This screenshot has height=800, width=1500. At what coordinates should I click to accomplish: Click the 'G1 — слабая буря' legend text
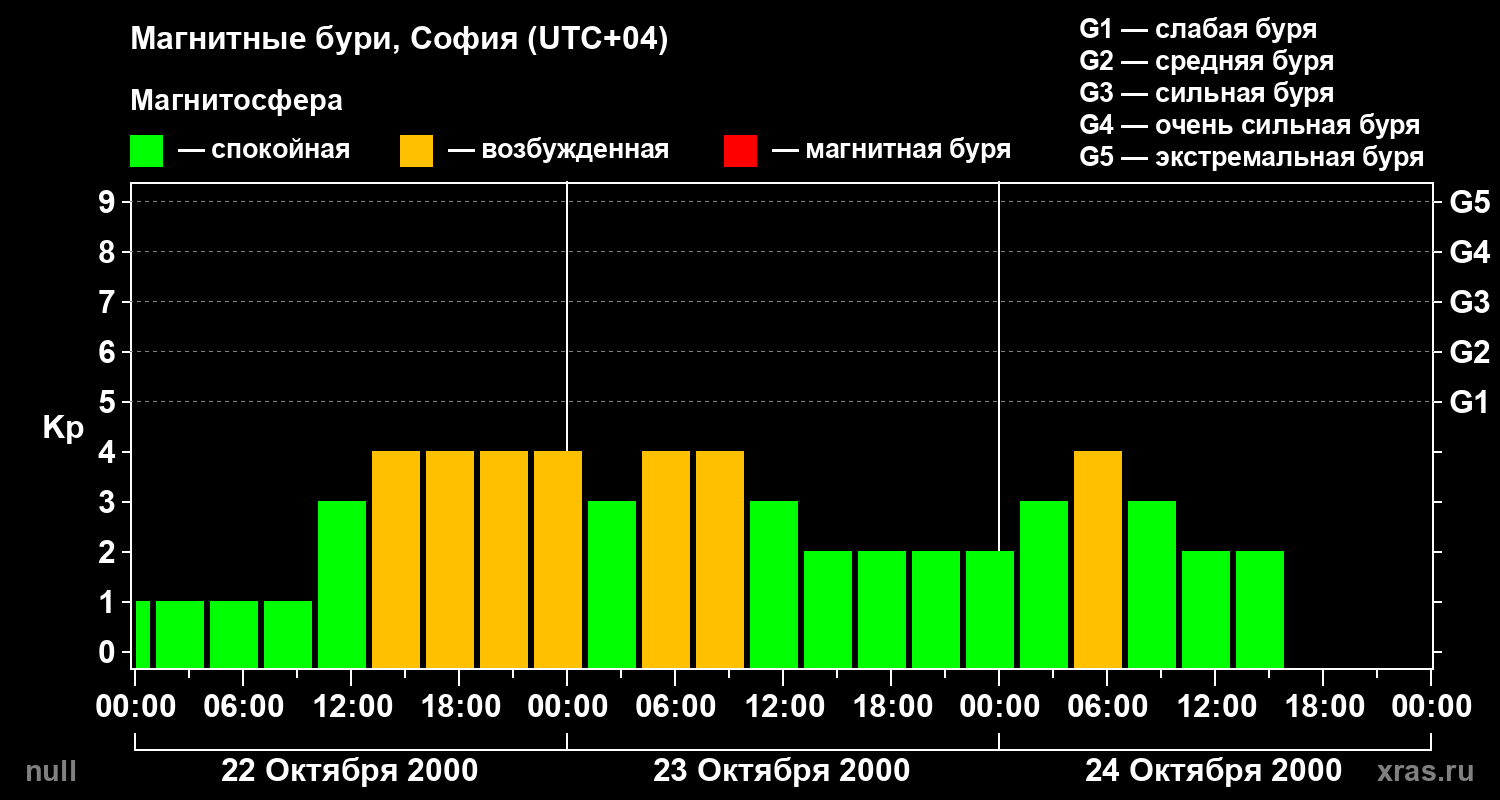pyautogui.click(x=1198, y=29)
